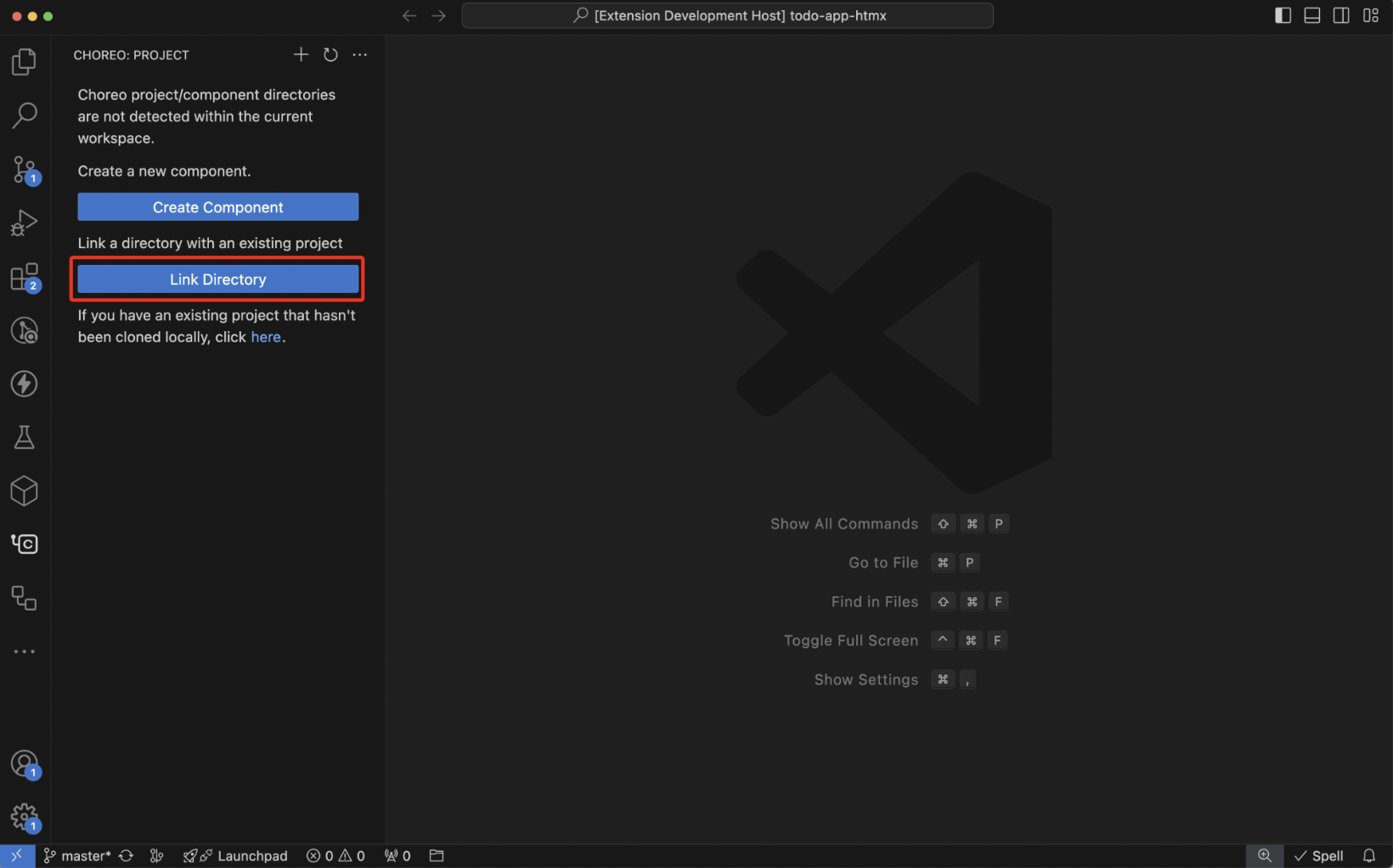
Task: Refresh the Choreo Project panel
Action: click(330, 54)
